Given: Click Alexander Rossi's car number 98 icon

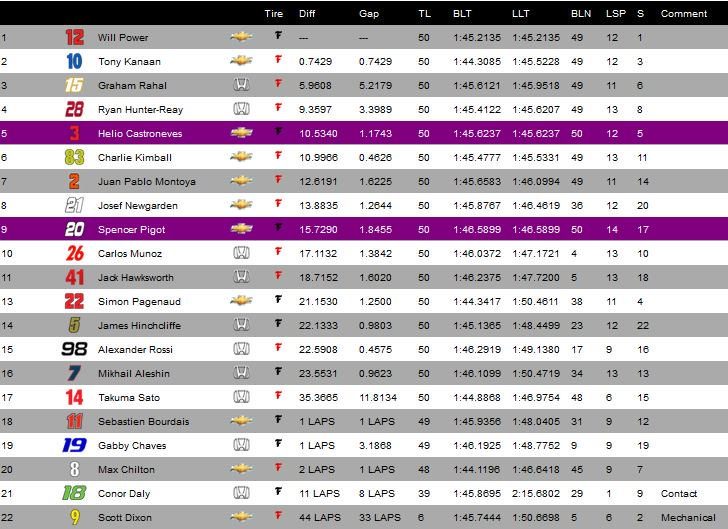Looking at the screenshot, I should point(74,349).
